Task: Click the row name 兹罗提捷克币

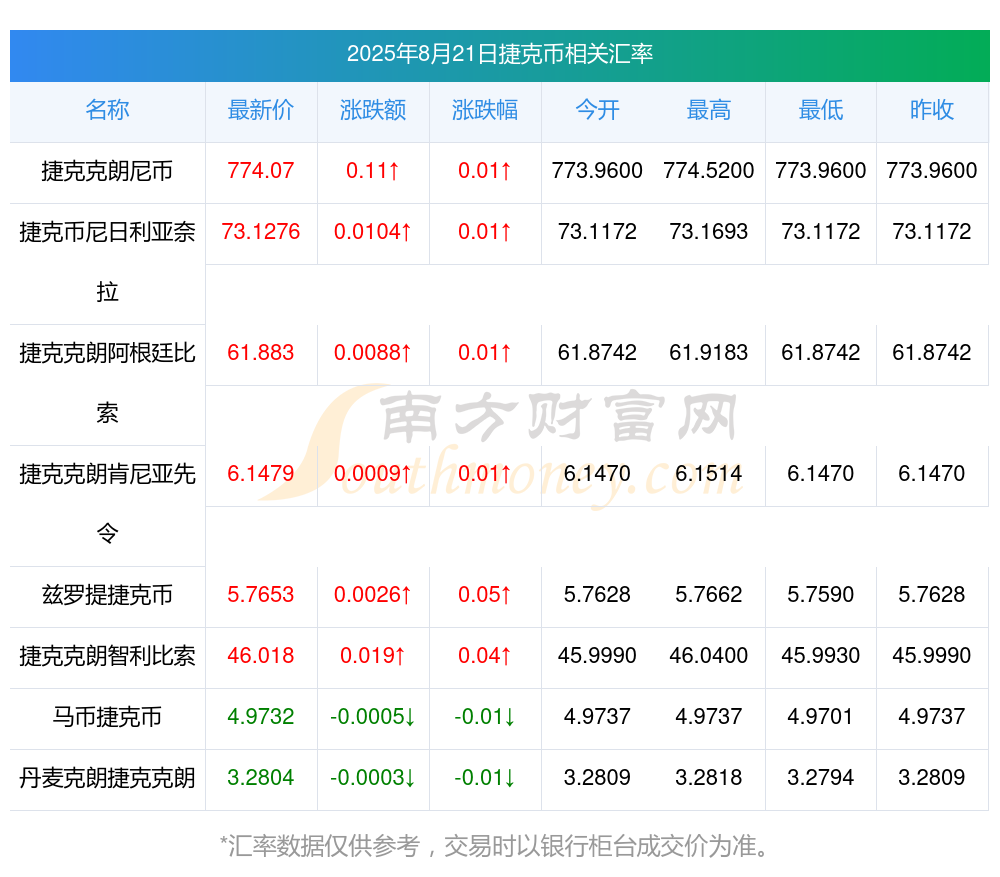Action: [x=107, y=595]
